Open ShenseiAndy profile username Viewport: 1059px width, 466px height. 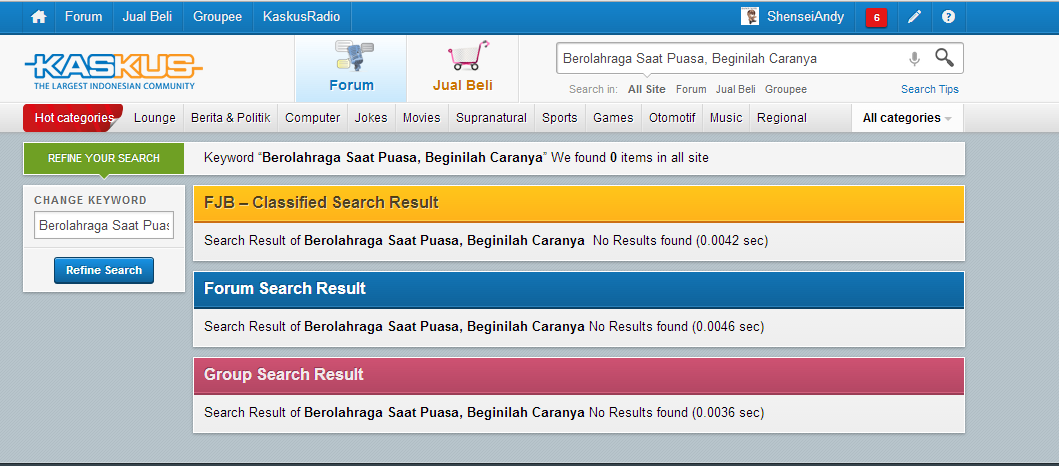[805, 17]
